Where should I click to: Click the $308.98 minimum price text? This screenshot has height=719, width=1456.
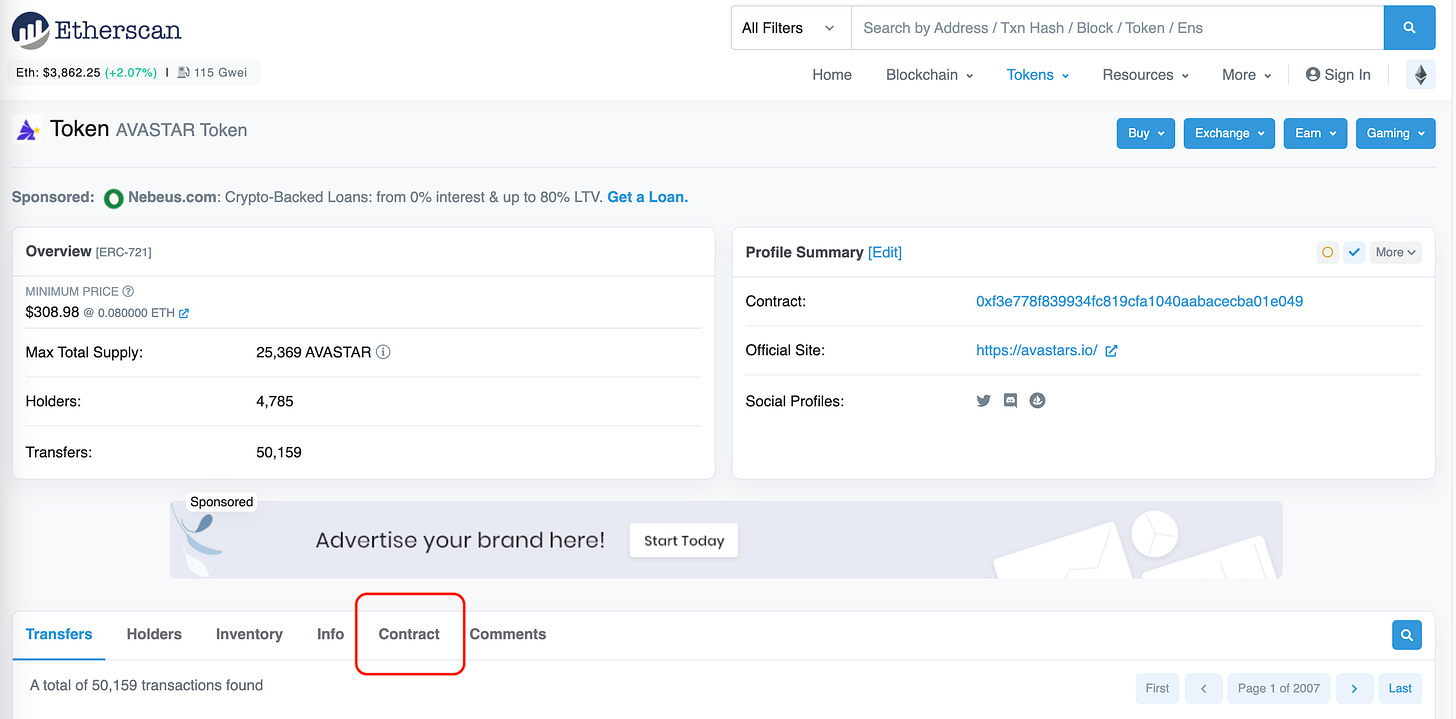52,312
